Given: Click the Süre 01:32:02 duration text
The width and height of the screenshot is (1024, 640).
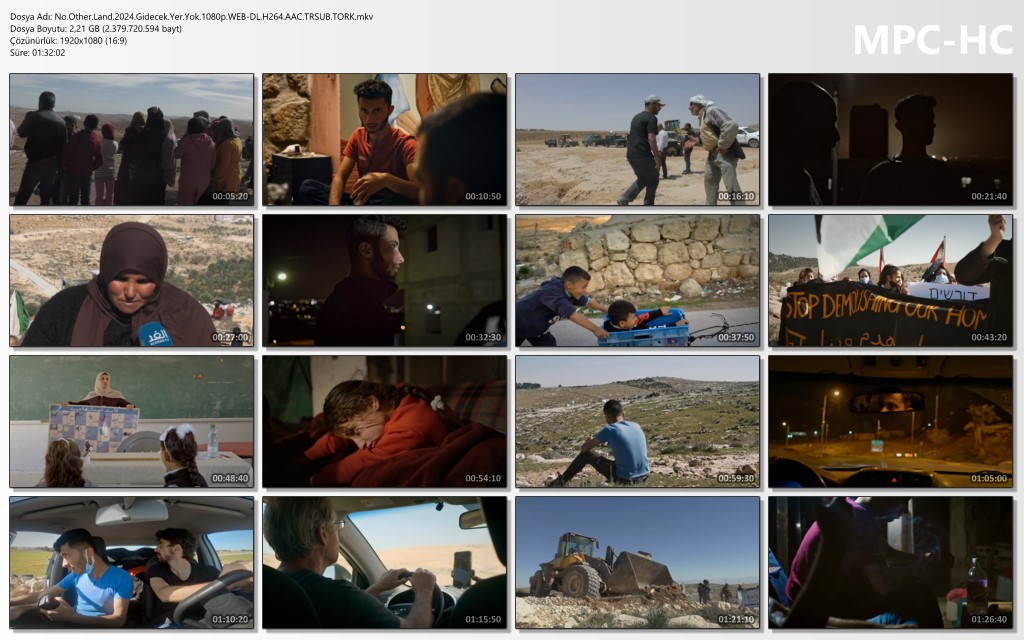Looking at the screenshot, I should pyautogui.click(x=37, y=53).
